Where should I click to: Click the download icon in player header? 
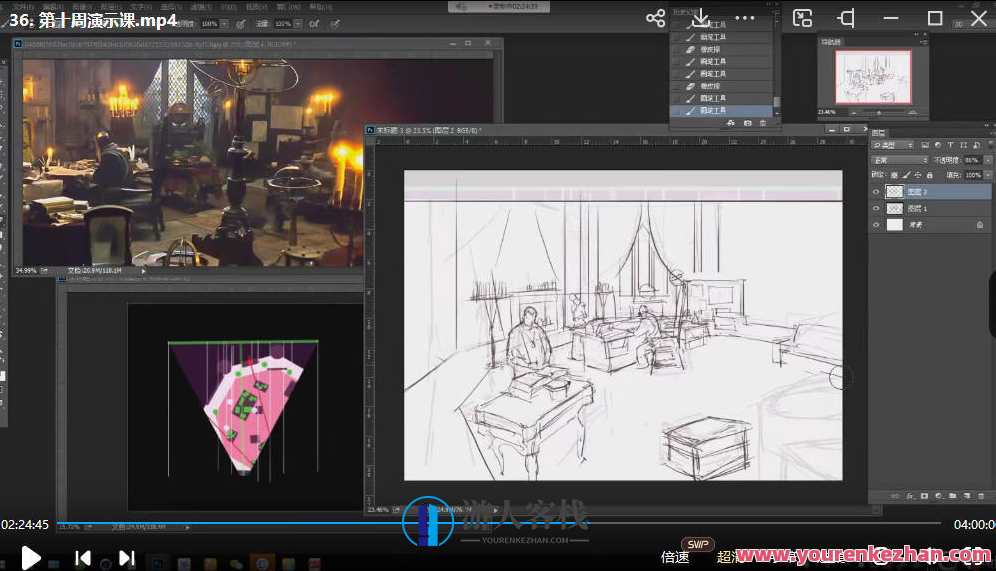click(x=700, y=18)
